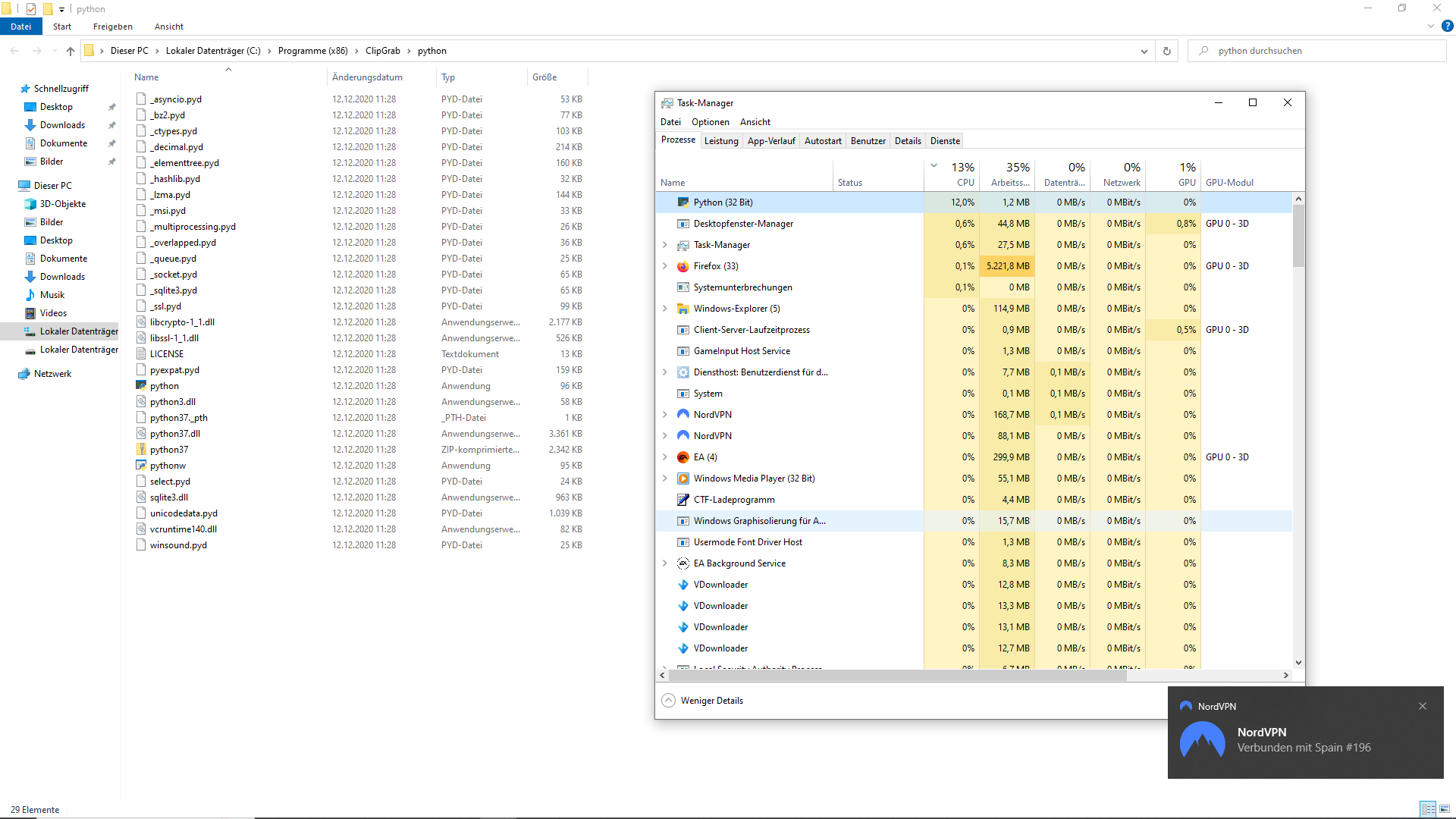This screenshot has height=819, width=1456.
Task: Open the Ansicht ribbon tab in Explorer
Action: point(168,27)
